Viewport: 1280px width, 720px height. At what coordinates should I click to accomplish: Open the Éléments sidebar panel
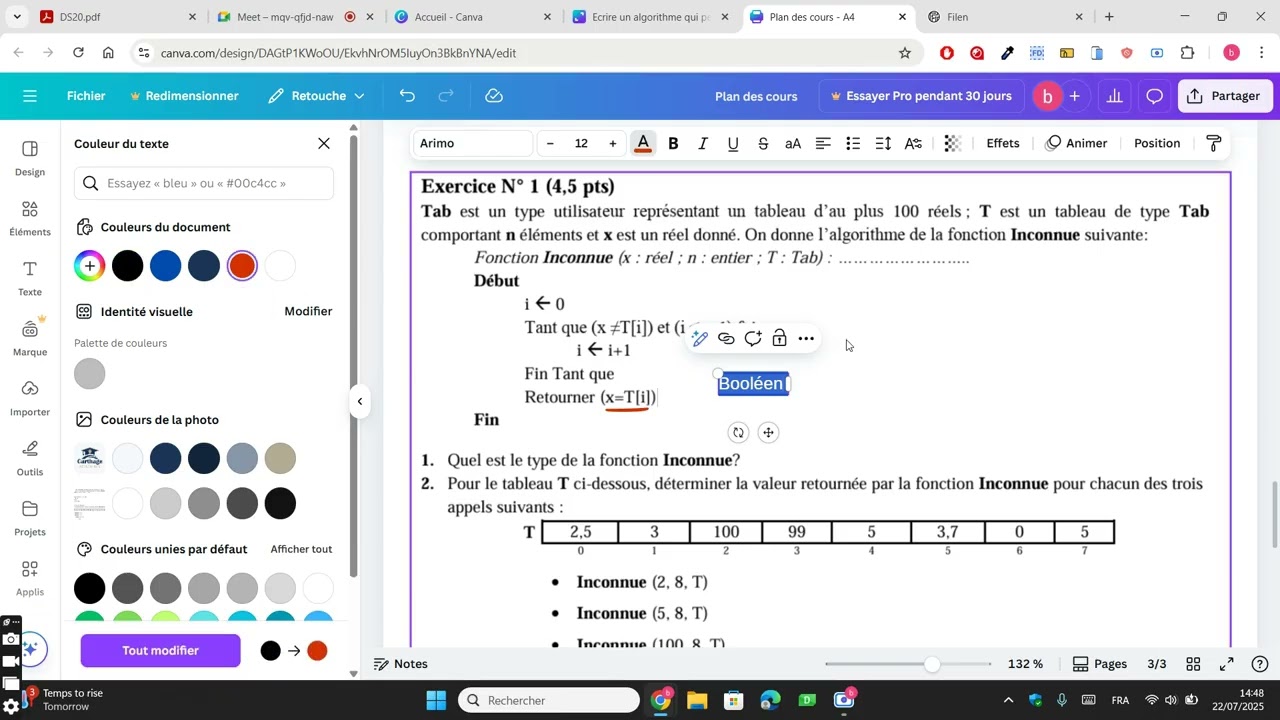(30, 218)
